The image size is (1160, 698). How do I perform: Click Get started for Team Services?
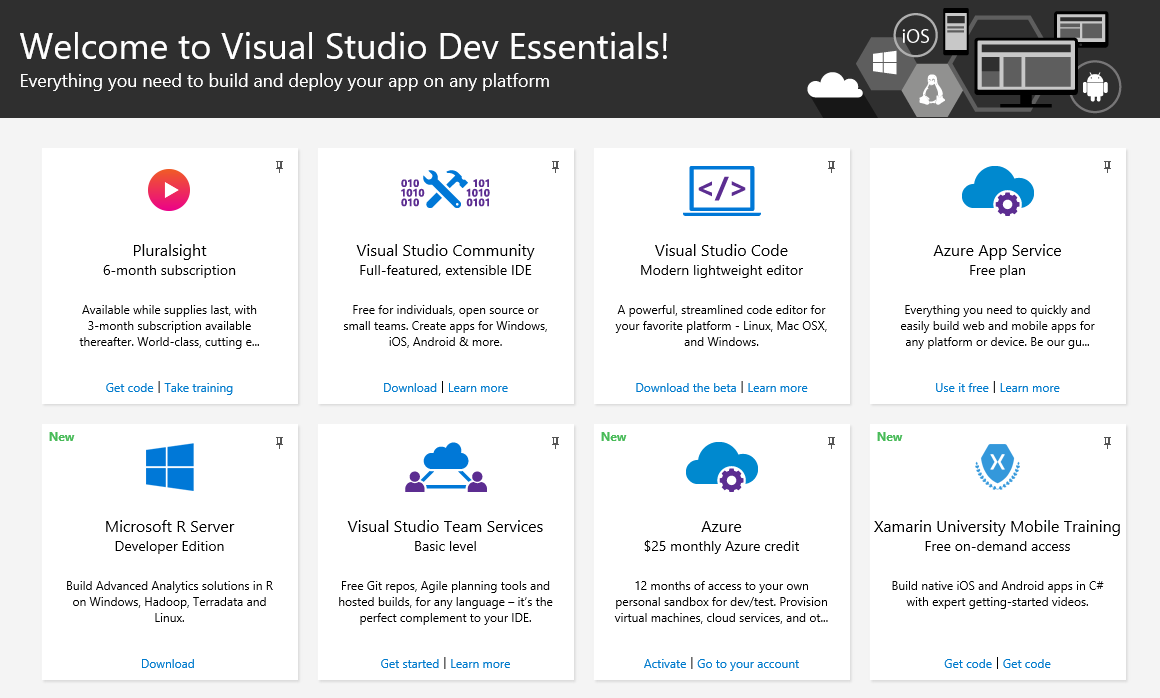pyautogui.click(x=410, y=663)
